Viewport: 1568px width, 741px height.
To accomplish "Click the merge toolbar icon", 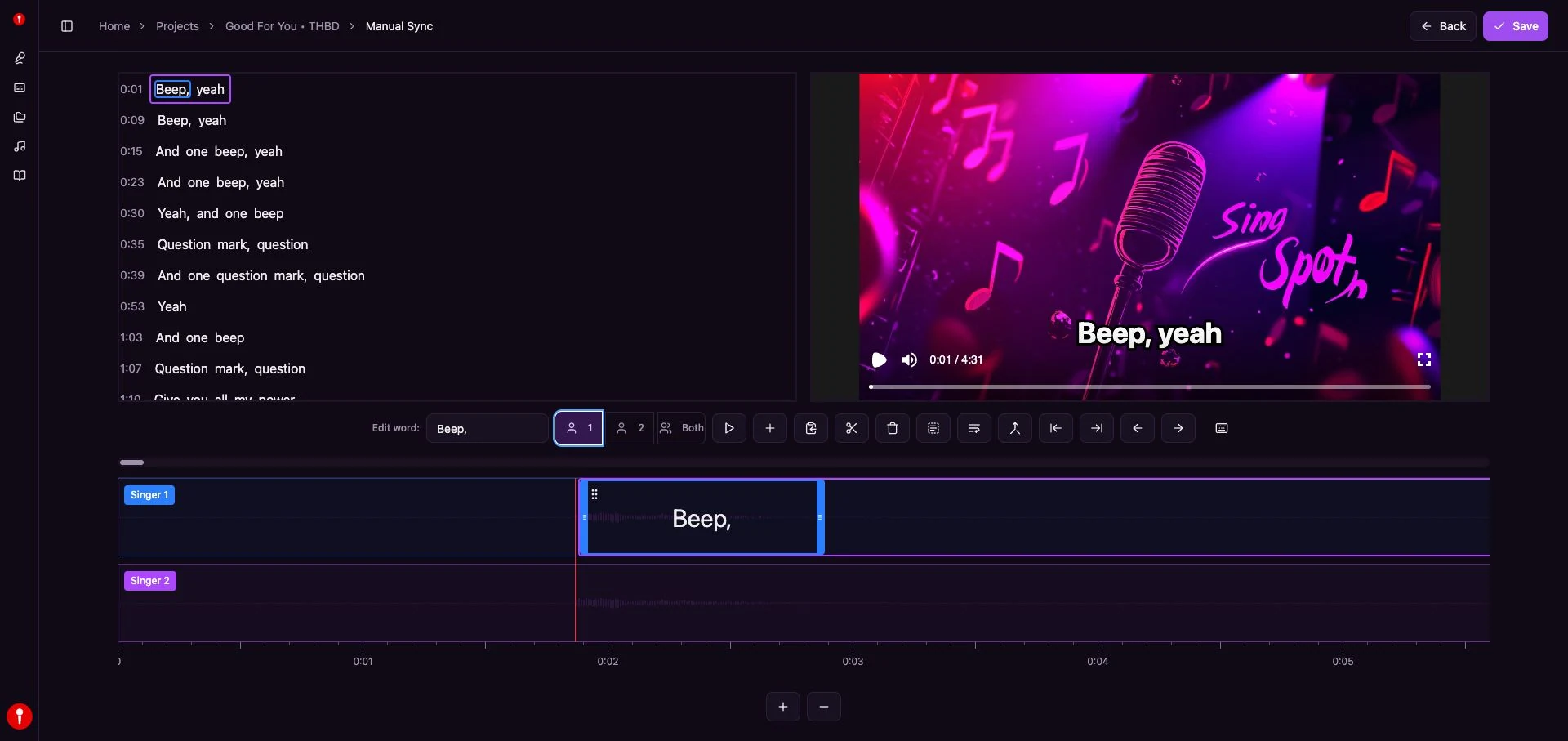I will coord(1015,428).
